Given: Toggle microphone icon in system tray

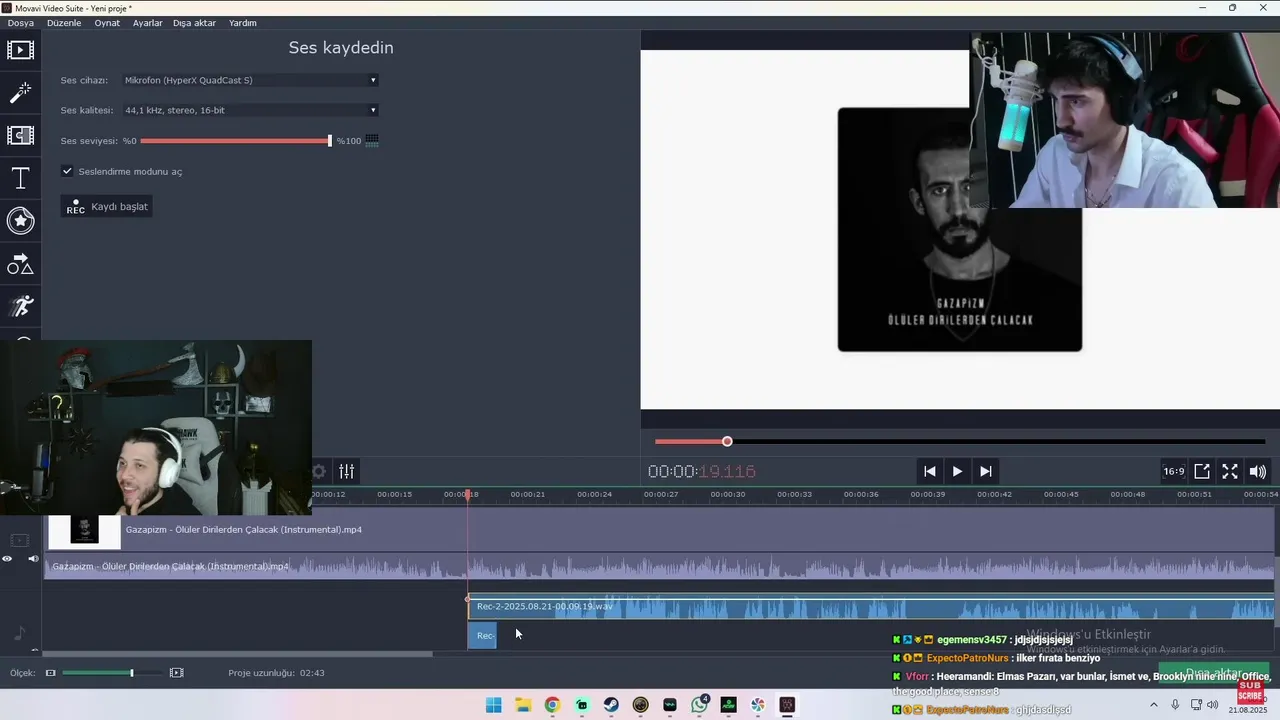Looking at the screenshot, I should coord(1175,705).
